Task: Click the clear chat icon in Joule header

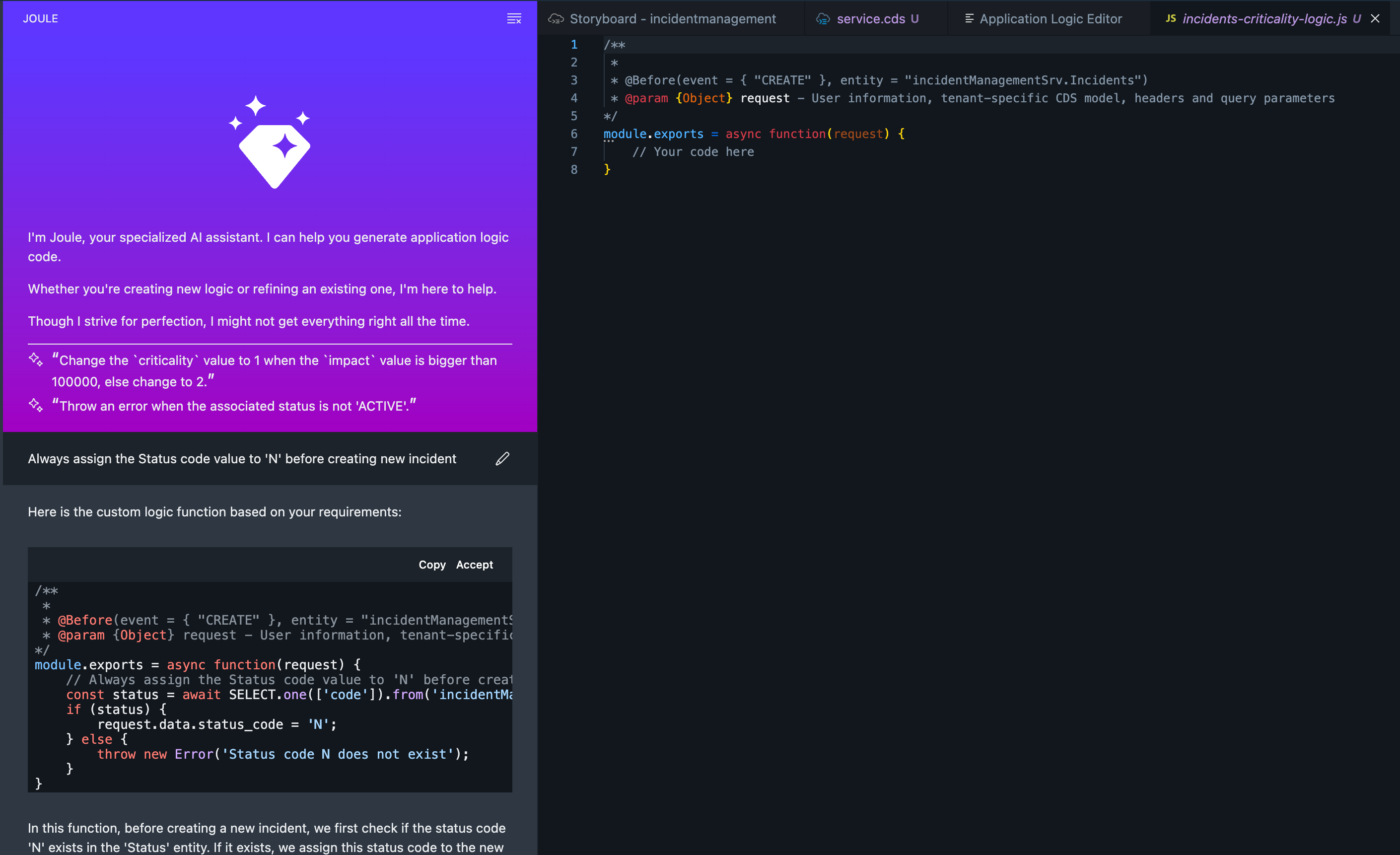Action: tap(514, 19)
